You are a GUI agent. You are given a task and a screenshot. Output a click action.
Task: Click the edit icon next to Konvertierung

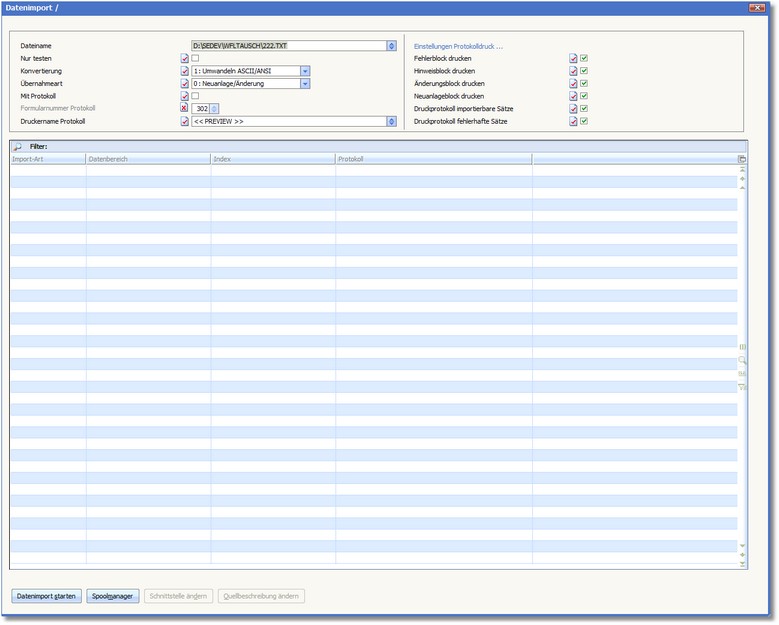(x=184, y=72)
